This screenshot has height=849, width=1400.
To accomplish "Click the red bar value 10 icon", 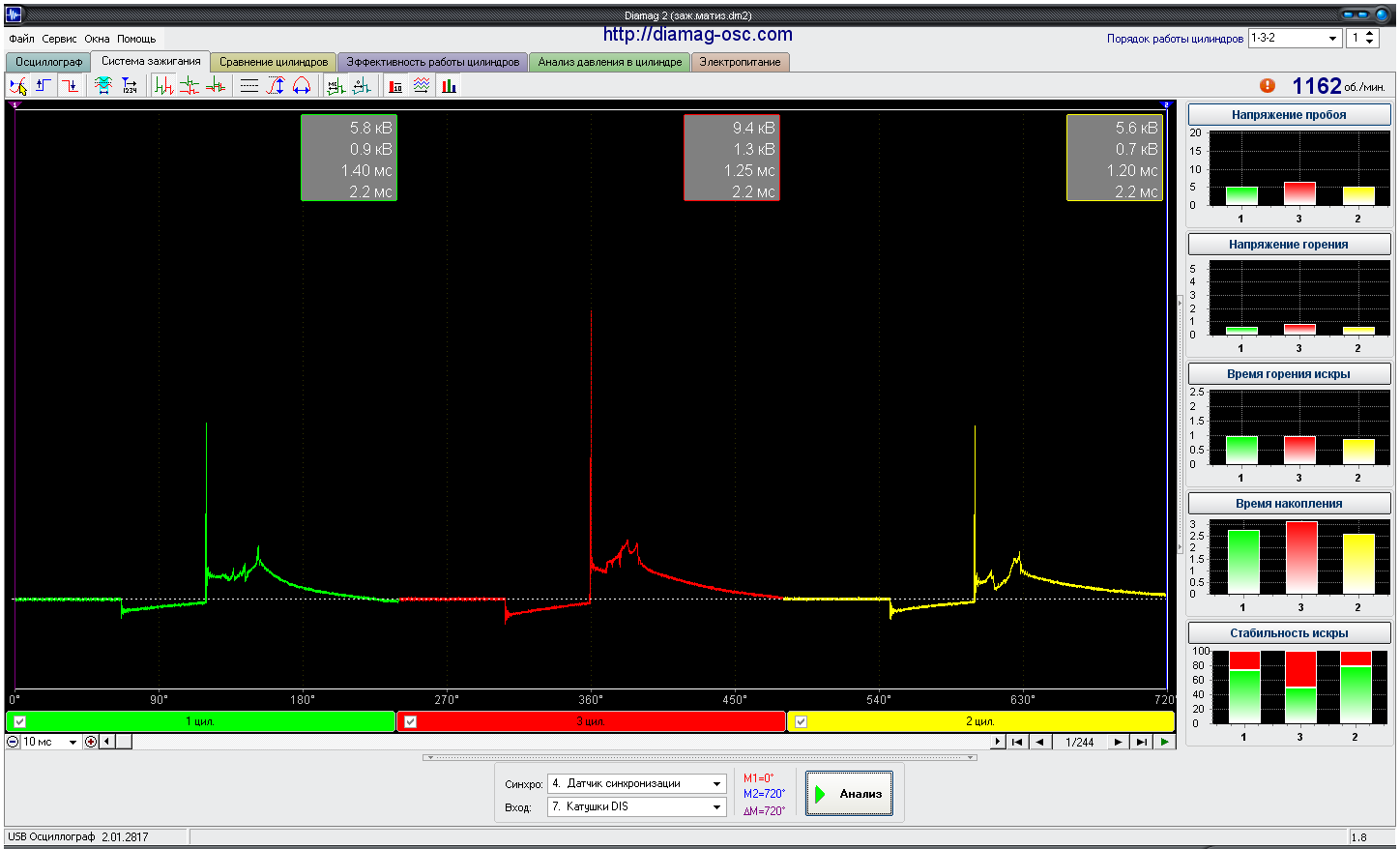I will coord(395,86).
